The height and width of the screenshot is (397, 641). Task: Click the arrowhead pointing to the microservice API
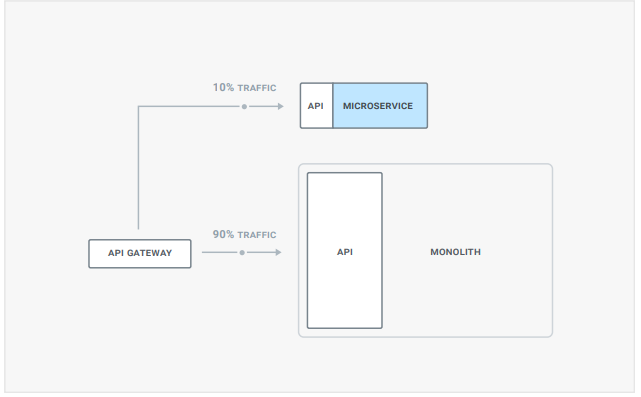[281, 106]
